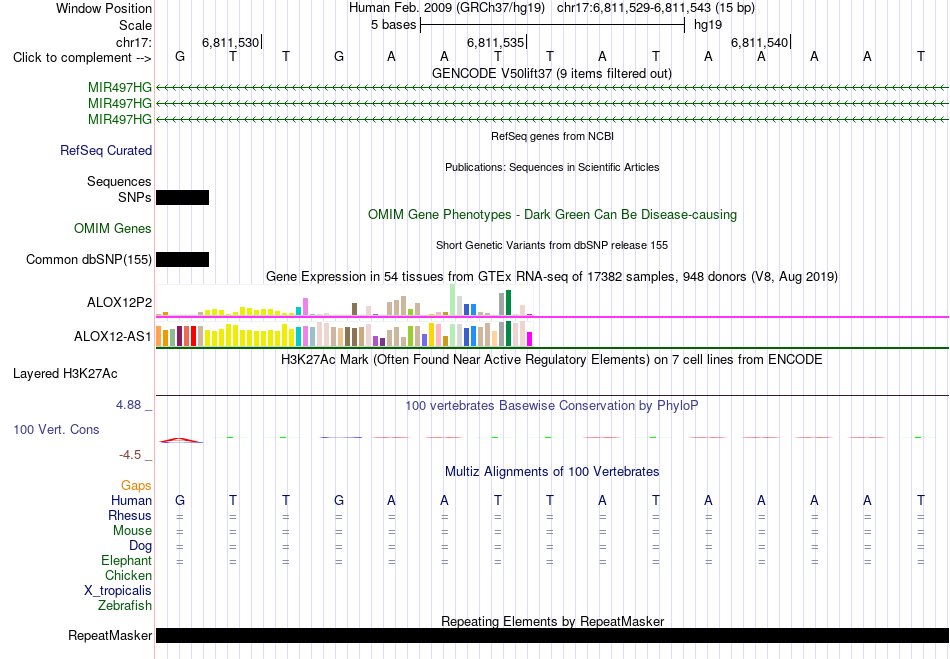The height and width of the screenshot is (659, 950).
Task: Click the Scale ruler label
Action: 136,25
